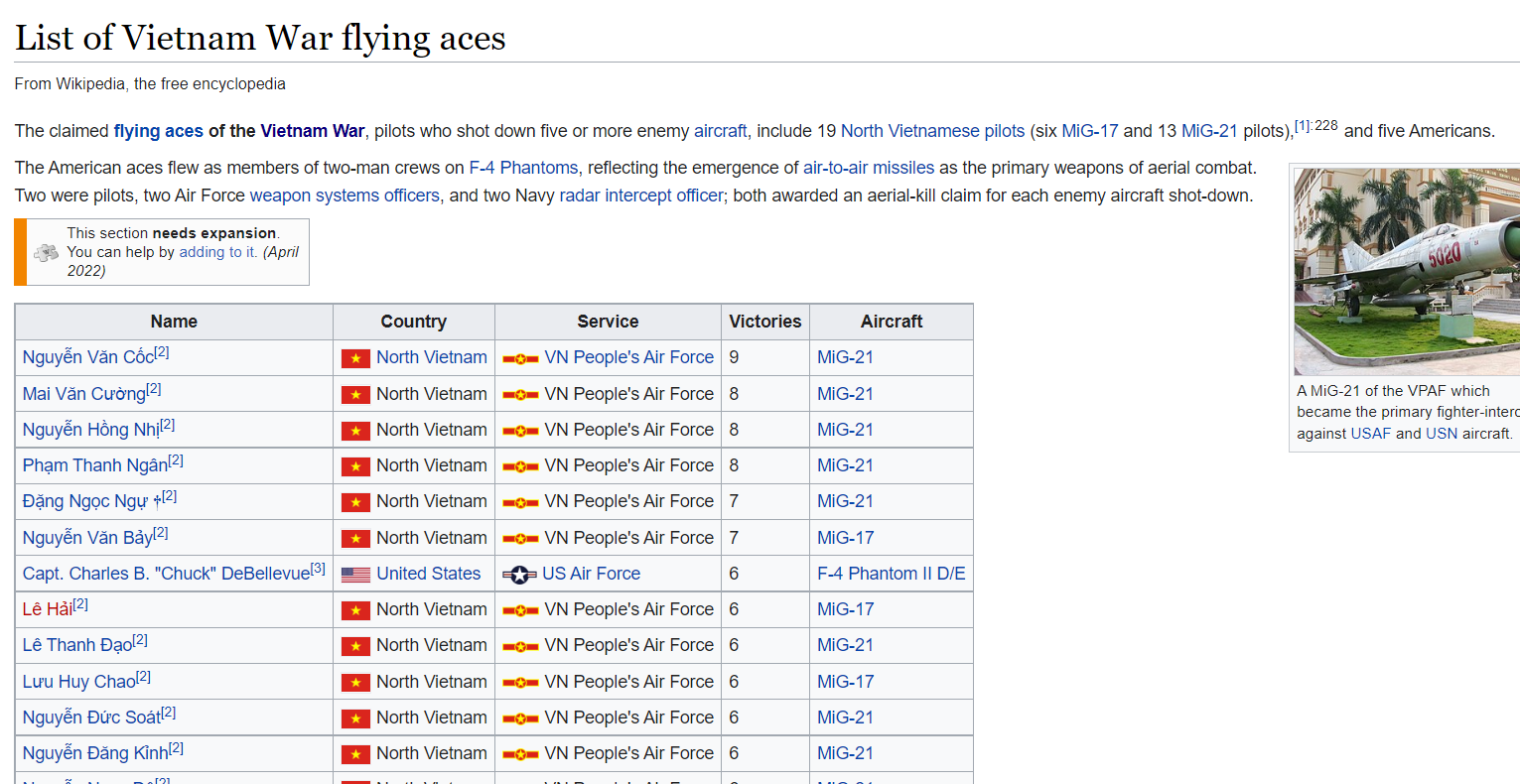Click the Victories column header
The width and height of the screenshot is (1520, 784).
(764, 322)
